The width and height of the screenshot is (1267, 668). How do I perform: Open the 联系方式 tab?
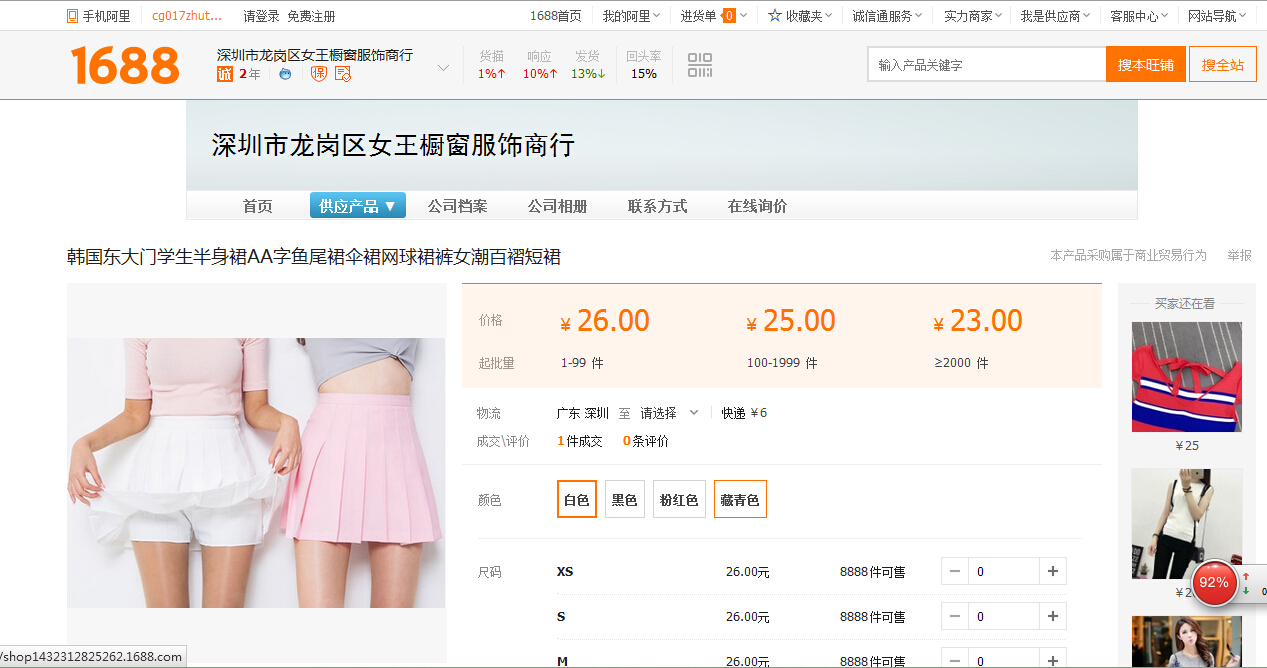(657, 206)
